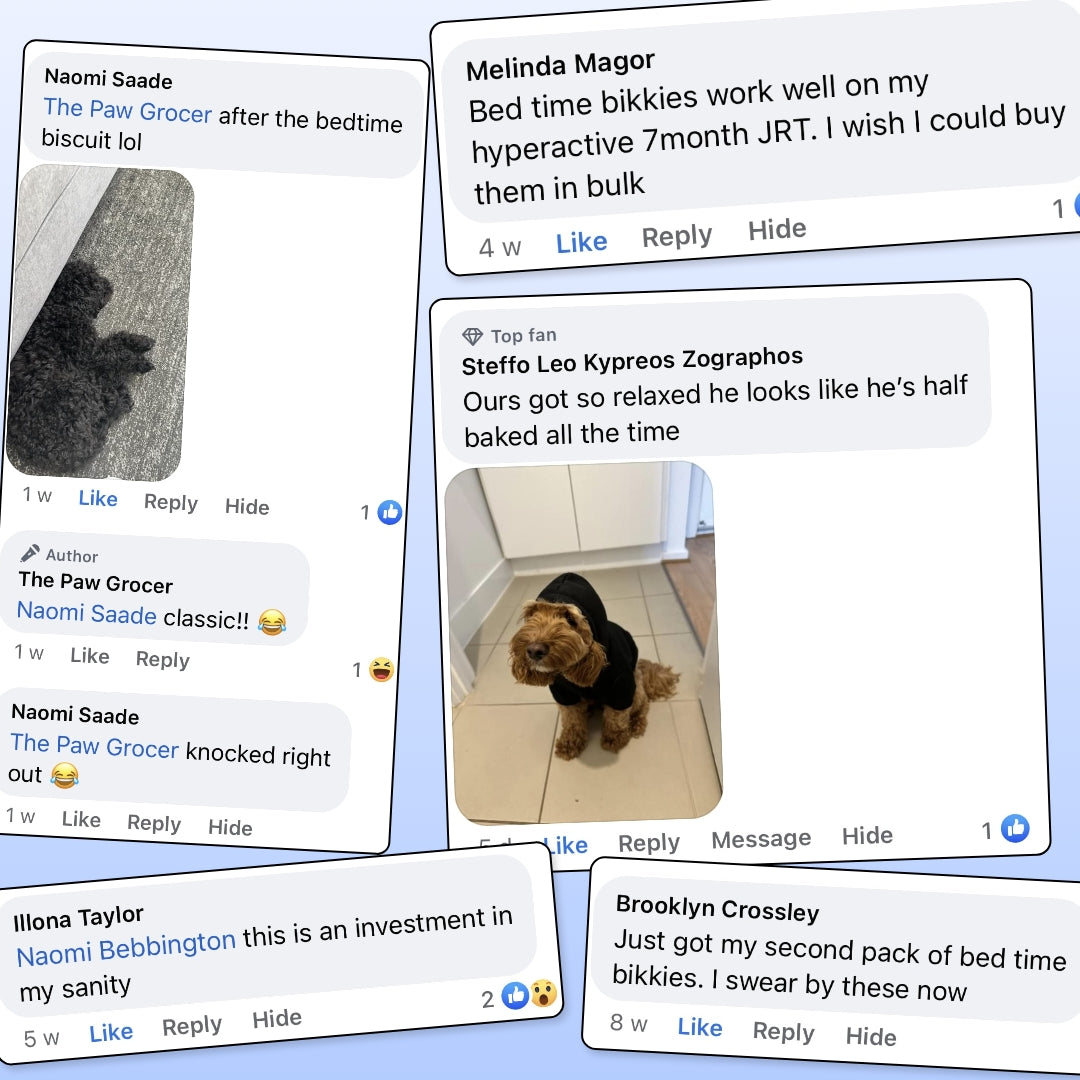Click the like reaction icon on Steffo's comment
Screen dimensions: 1080x1080
tap(1015, 829)
